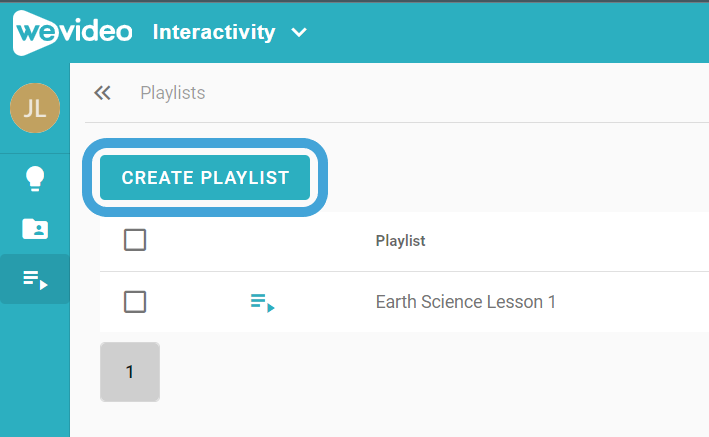This screenshot has width=709, height=437.
Task: Check the Earth Science Lesson 1 checkbox
Action: click(135, 302)
